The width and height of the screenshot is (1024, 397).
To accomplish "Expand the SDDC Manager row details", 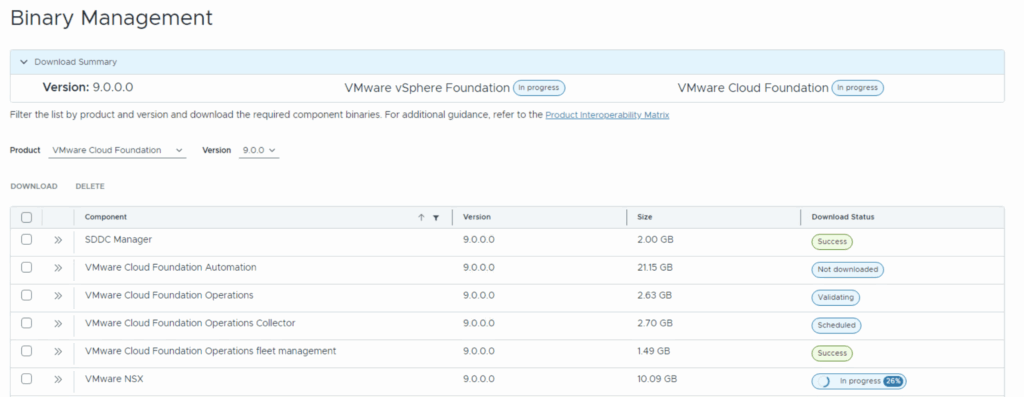I will [58, 240].
